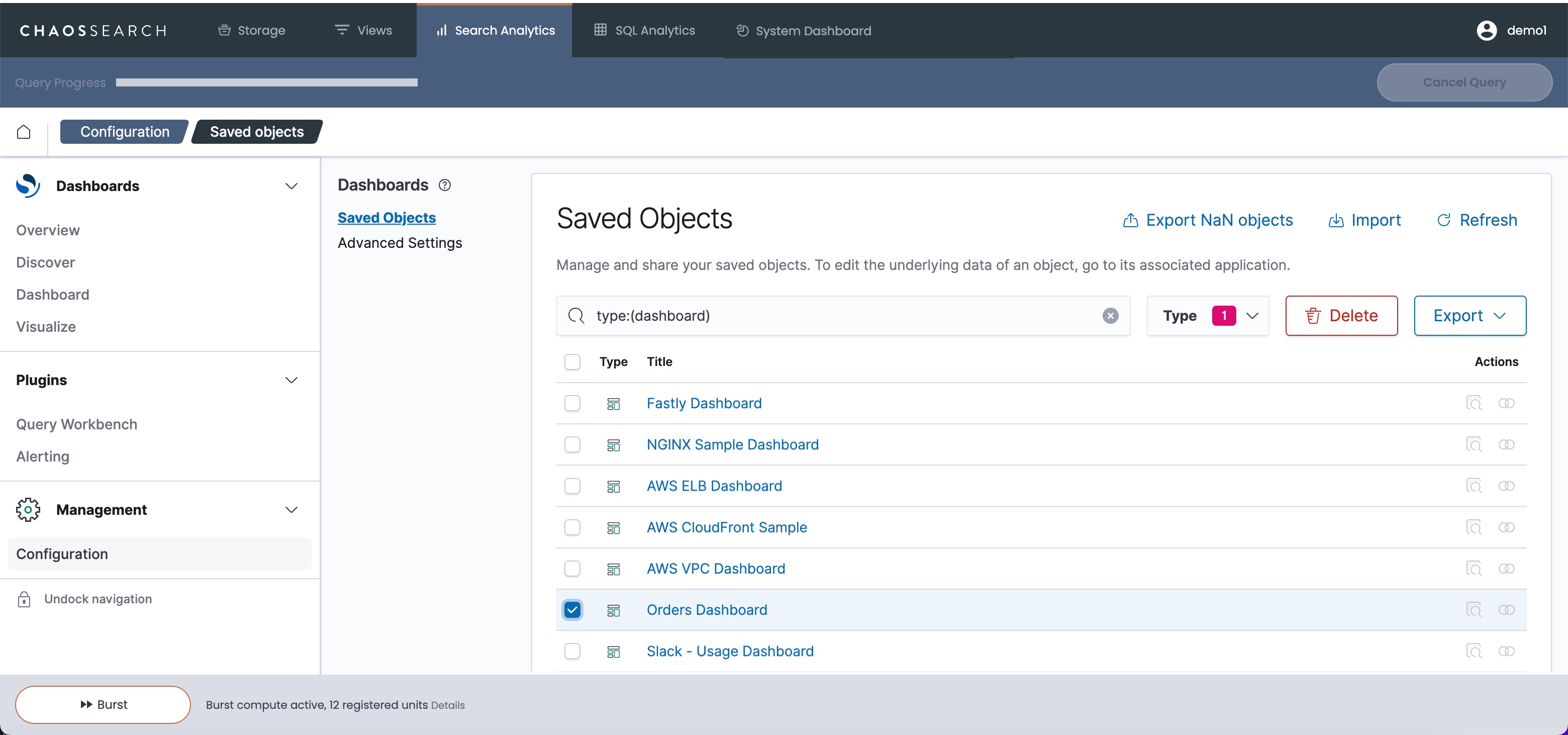Screen dimensions: 1568x735
Task: Open the Slack - Usage Dashboard link
Action: point(729,651)
